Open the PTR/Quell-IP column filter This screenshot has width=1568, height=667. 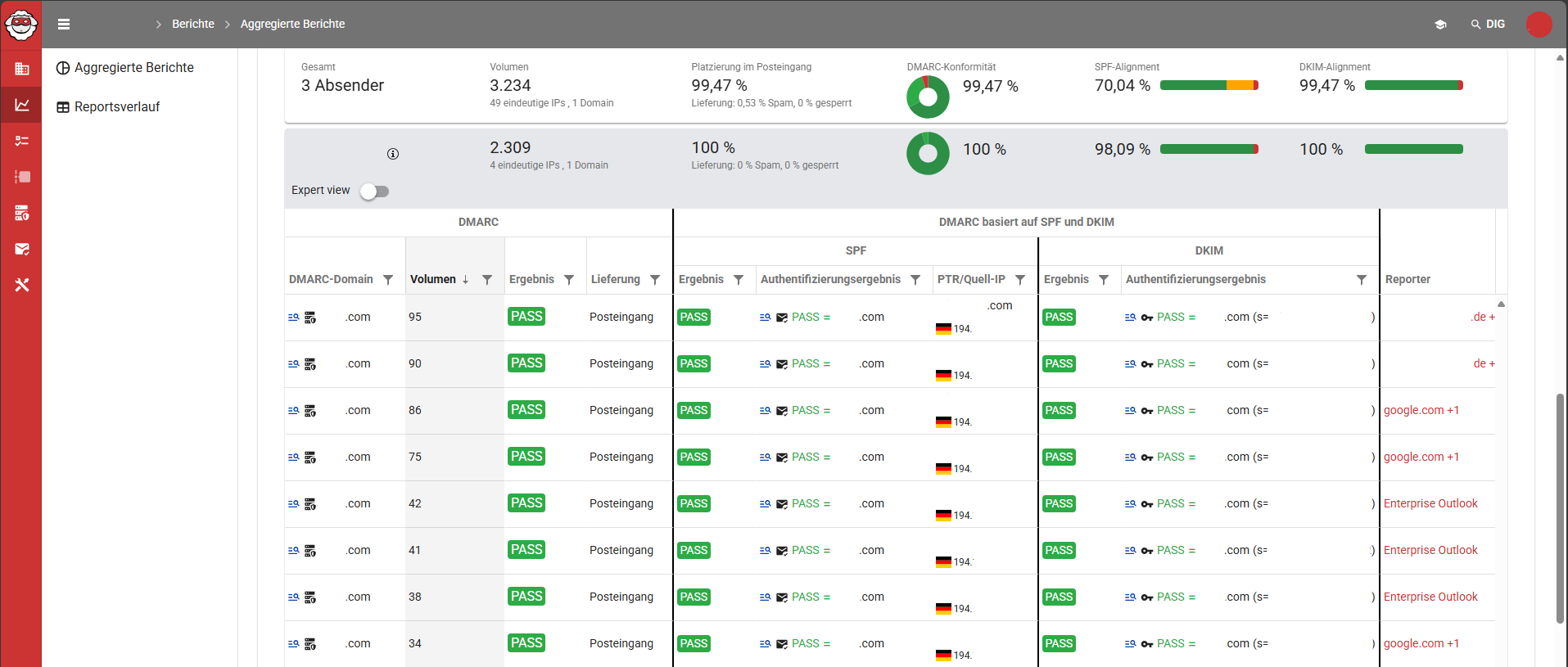click(1020, 280)
